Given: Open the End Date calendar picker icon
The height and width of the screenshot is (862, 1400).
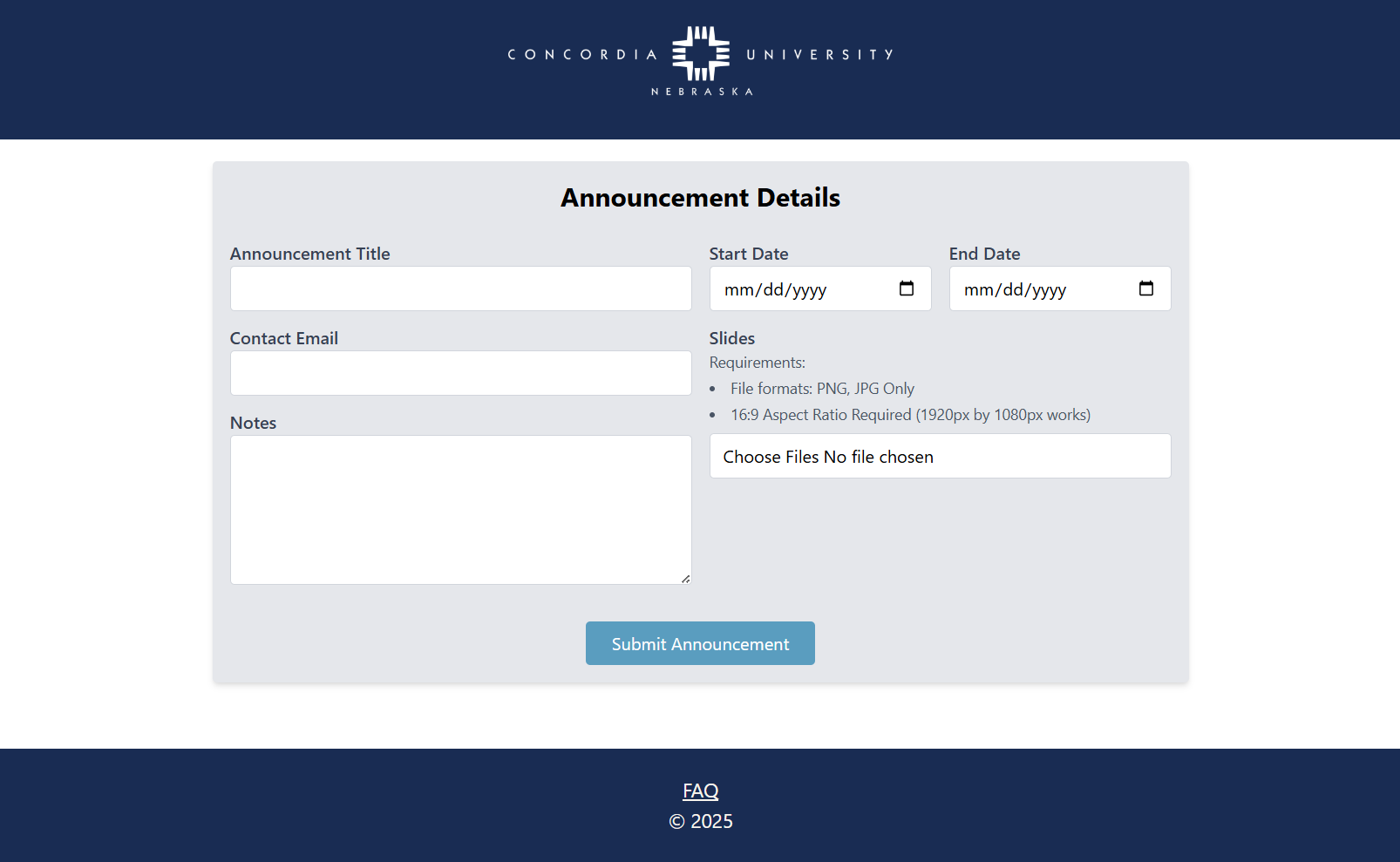Looking at the screenshot, I should [1145, 288].
